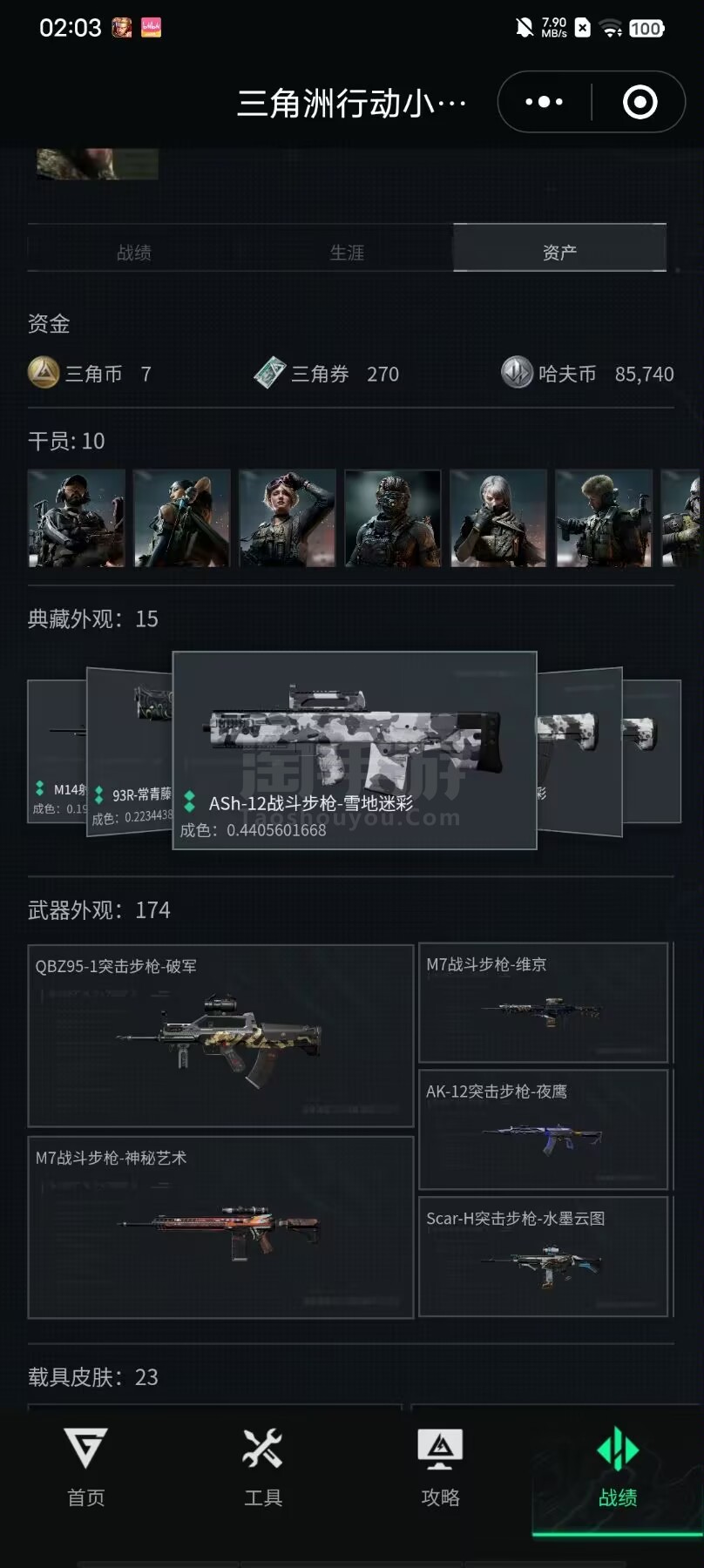The width and height of the screenshot is (704, 1568).
Task: Tap the circular close mini-program icon
Action: [640, 102]
